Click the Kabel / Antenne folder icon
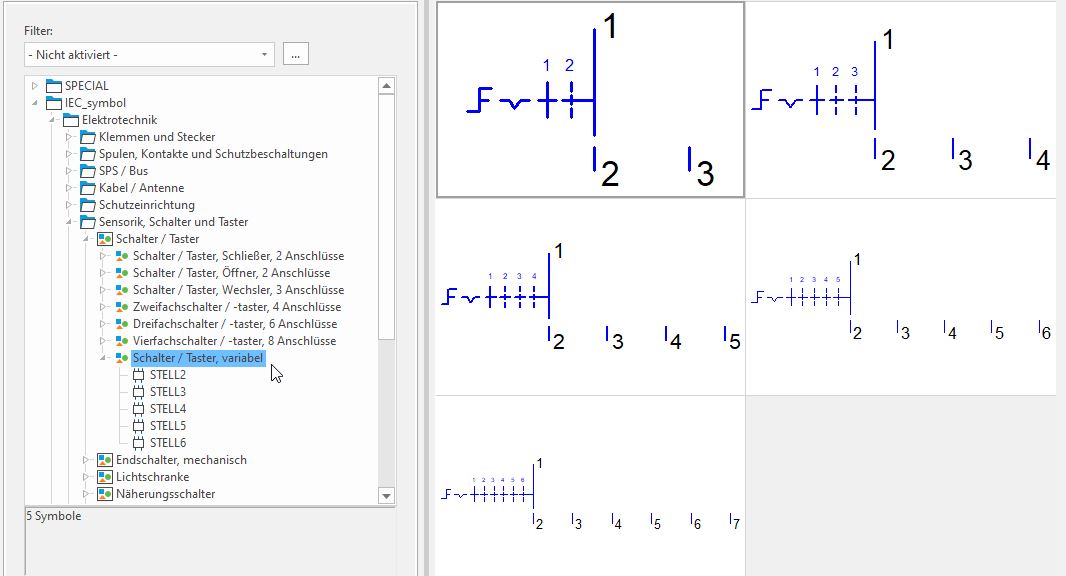 point(88,188)
